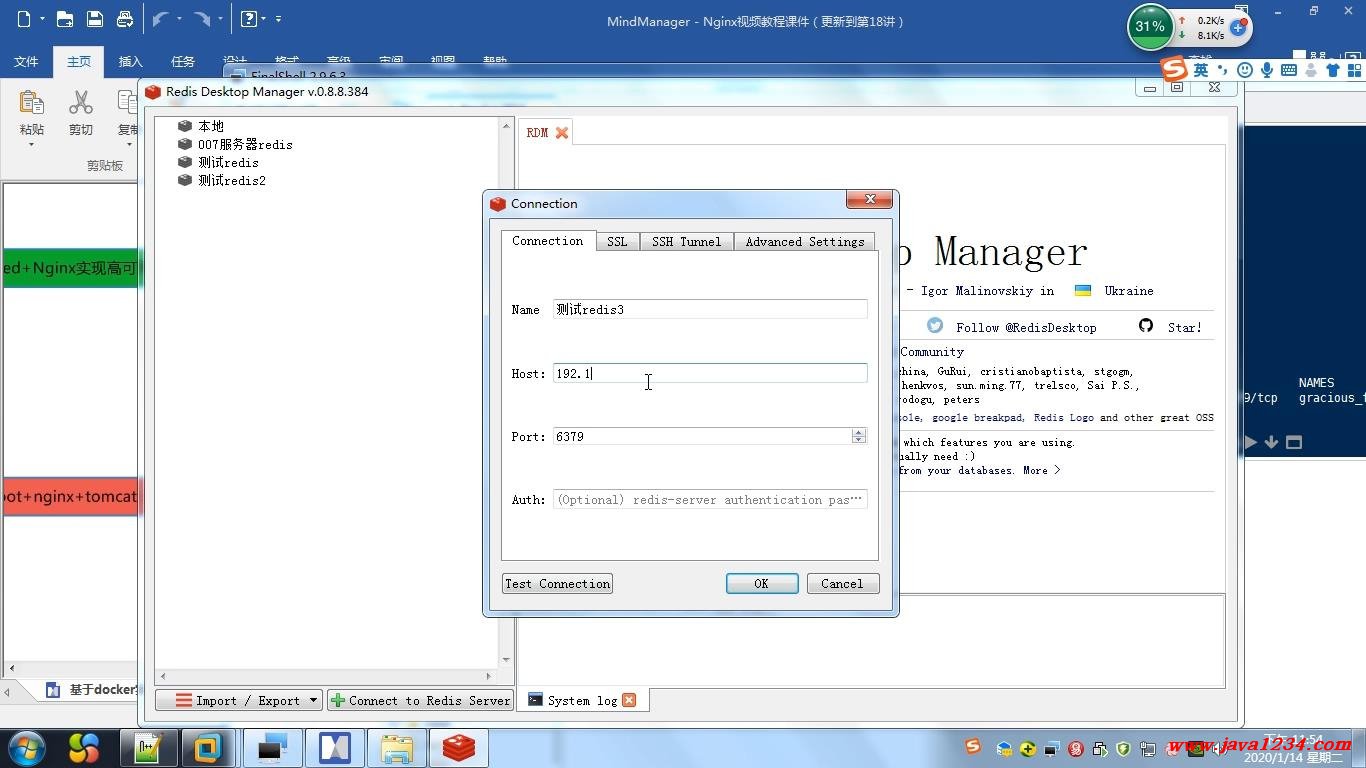Click Connect to Redis Server button
The width and height of the screenshot is (1366, 768).
420,700
